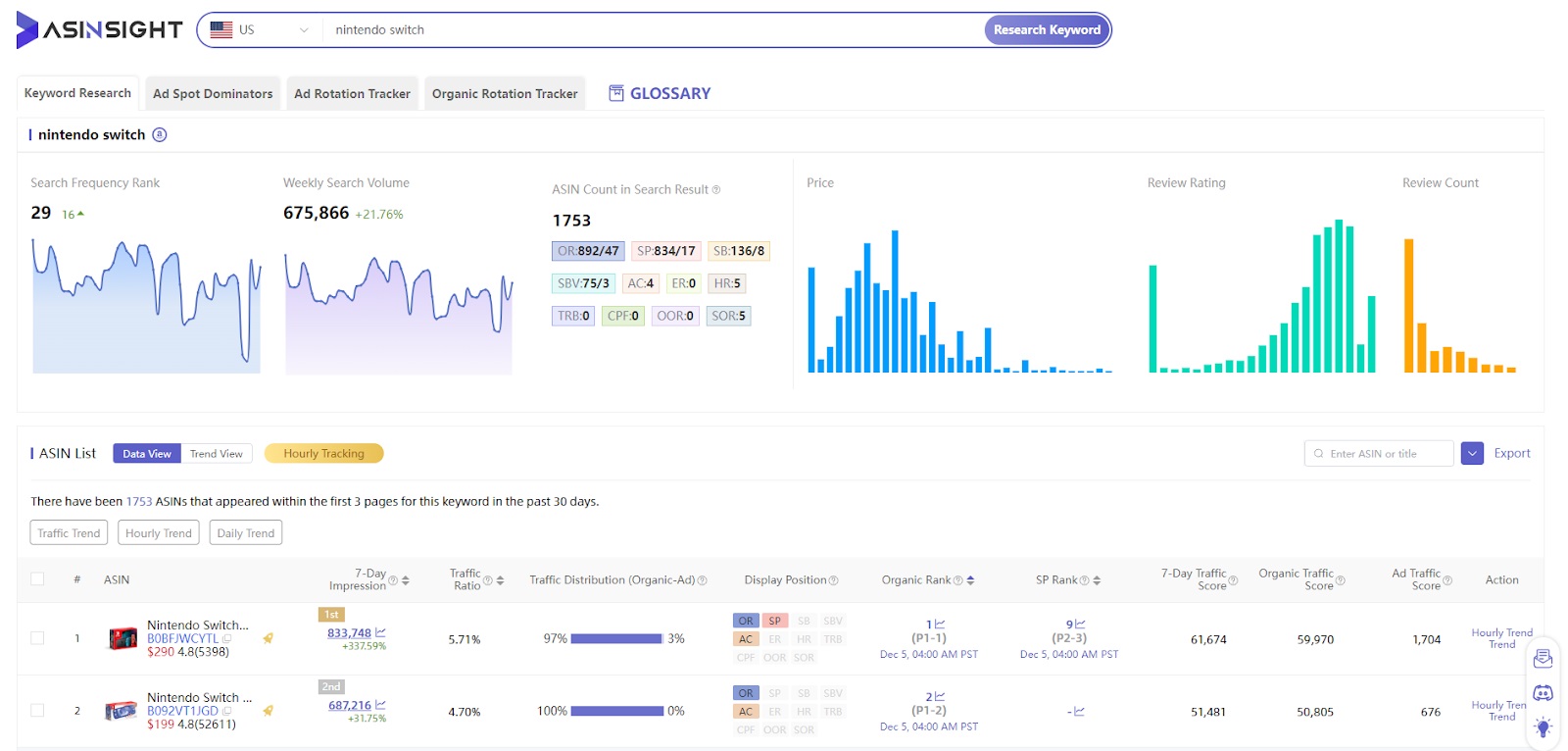
Task: Click the rocket icon in row 1
Action: [x=268, y=638]
